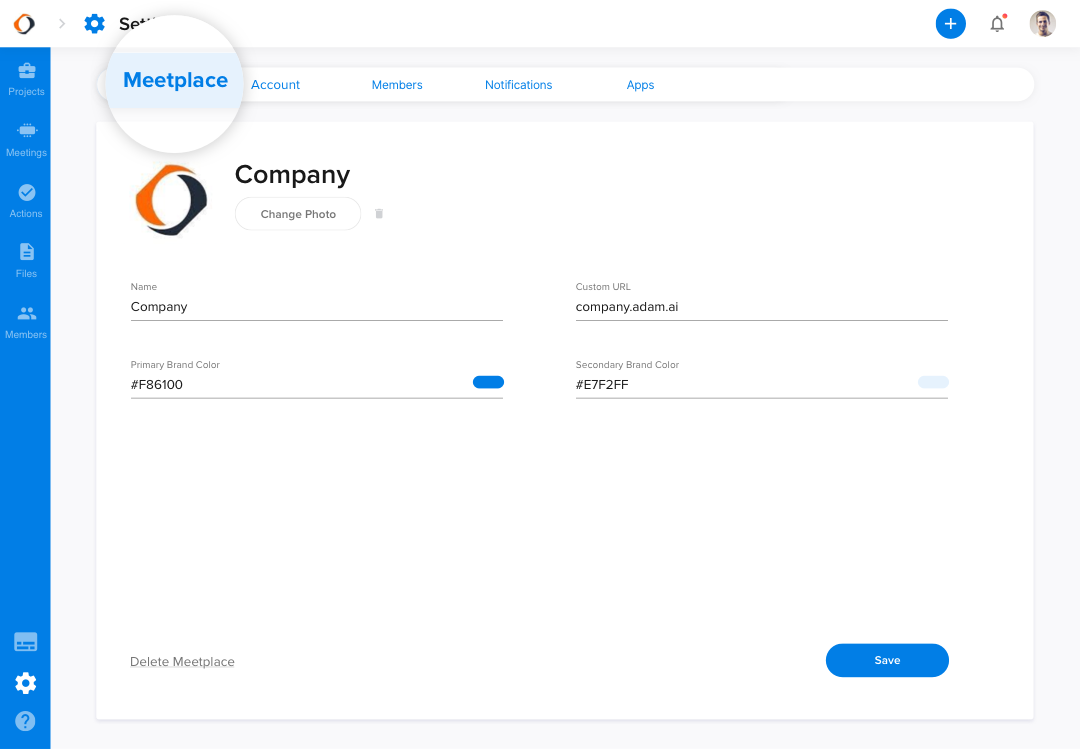Switch to the Members tab

pos(397,85)
